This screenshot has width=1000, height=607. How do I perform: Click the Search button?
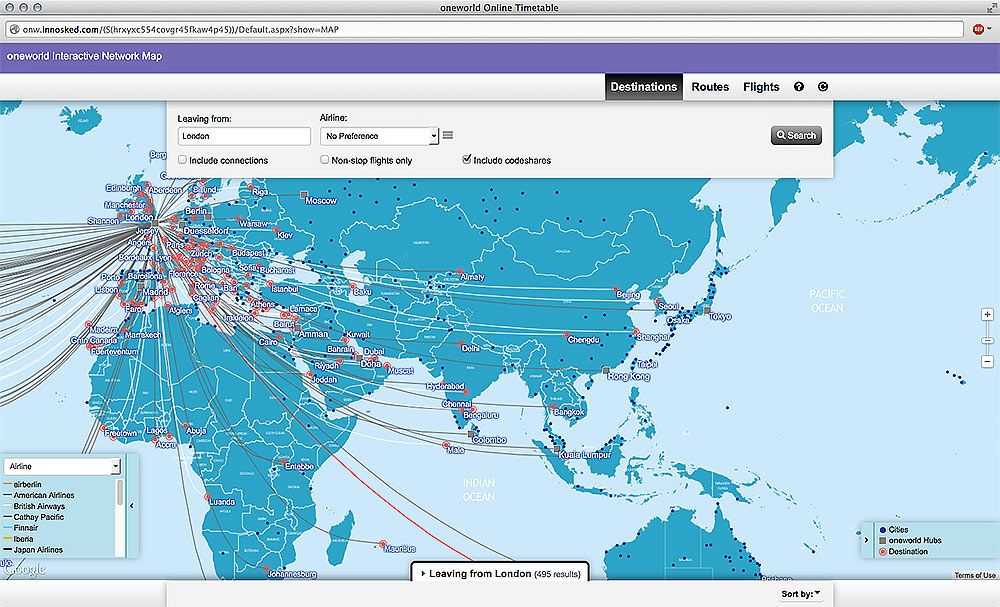796,135
